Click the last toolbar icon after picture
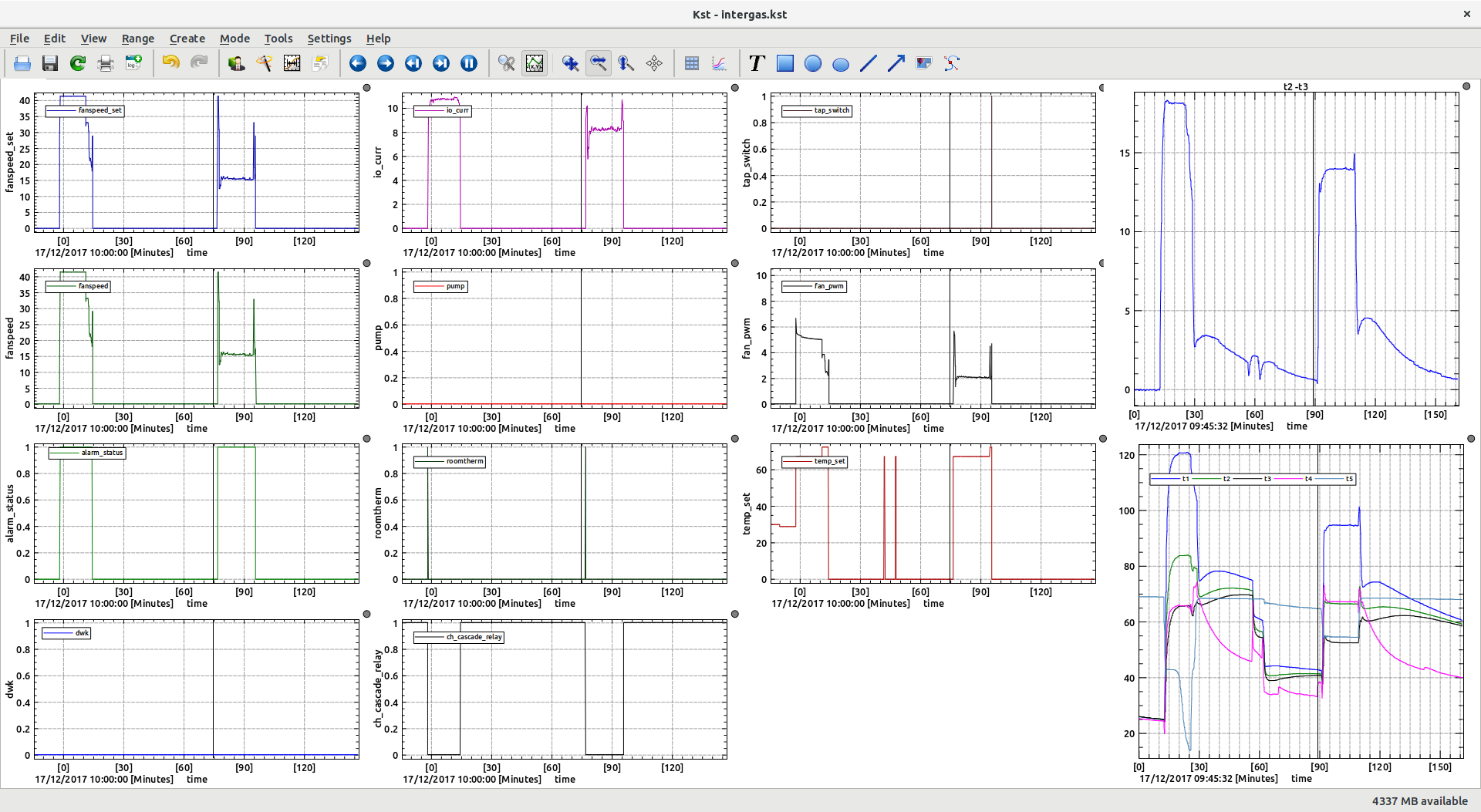 [952, 63]
